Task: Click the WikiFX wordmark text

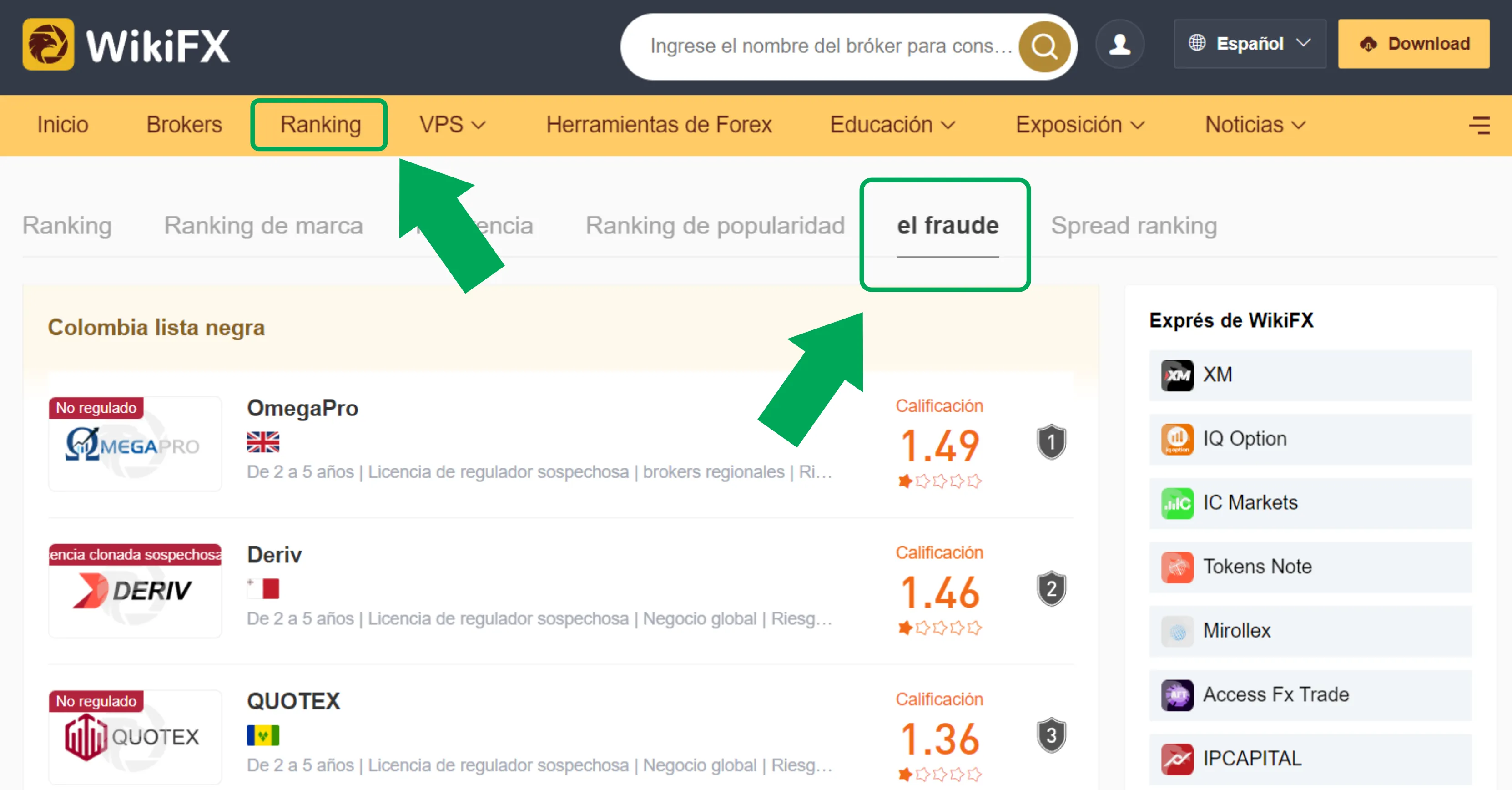Action: point(158,46)
